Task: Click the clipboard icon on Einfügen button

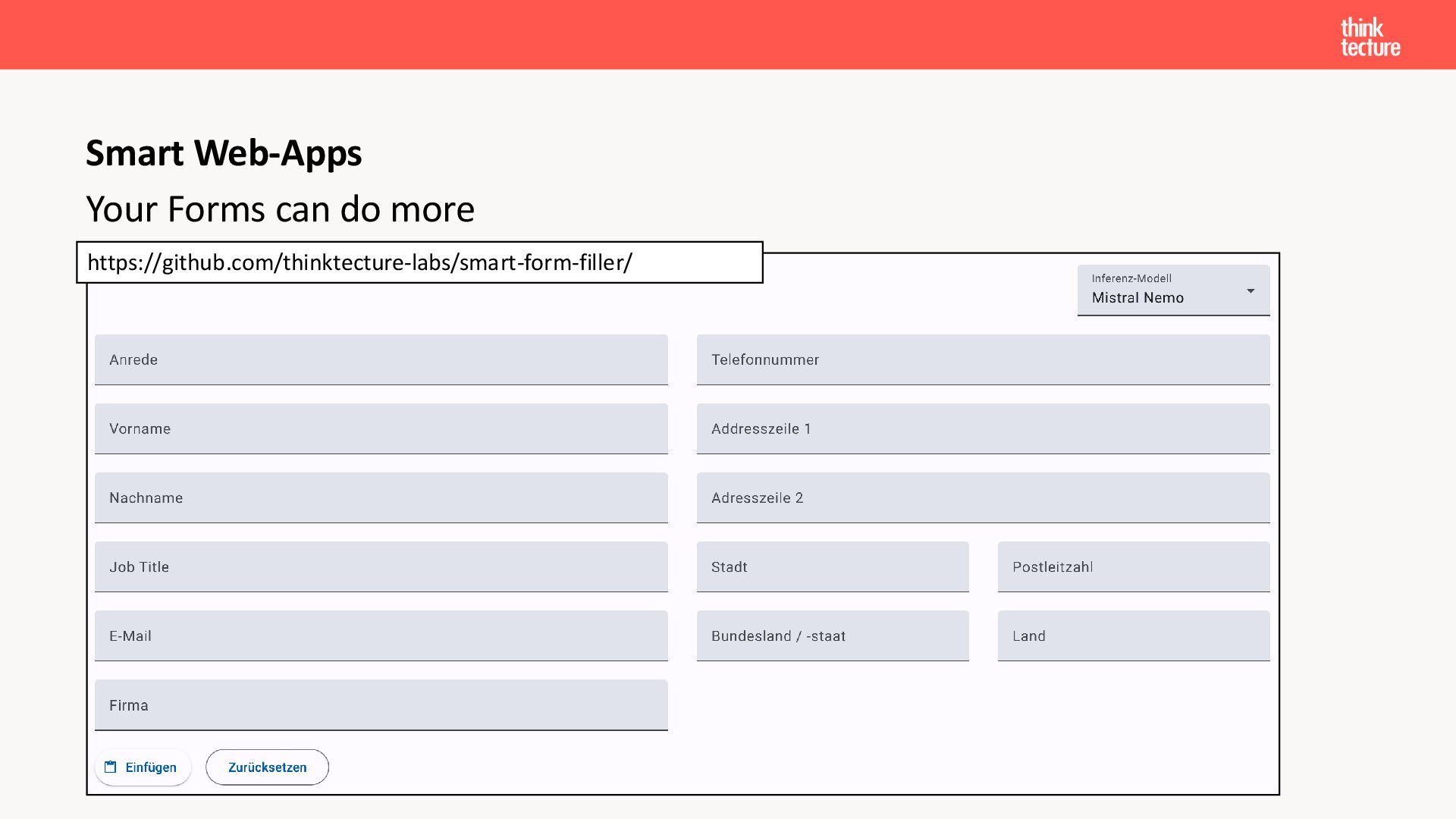Action: (x=111, y=767)
